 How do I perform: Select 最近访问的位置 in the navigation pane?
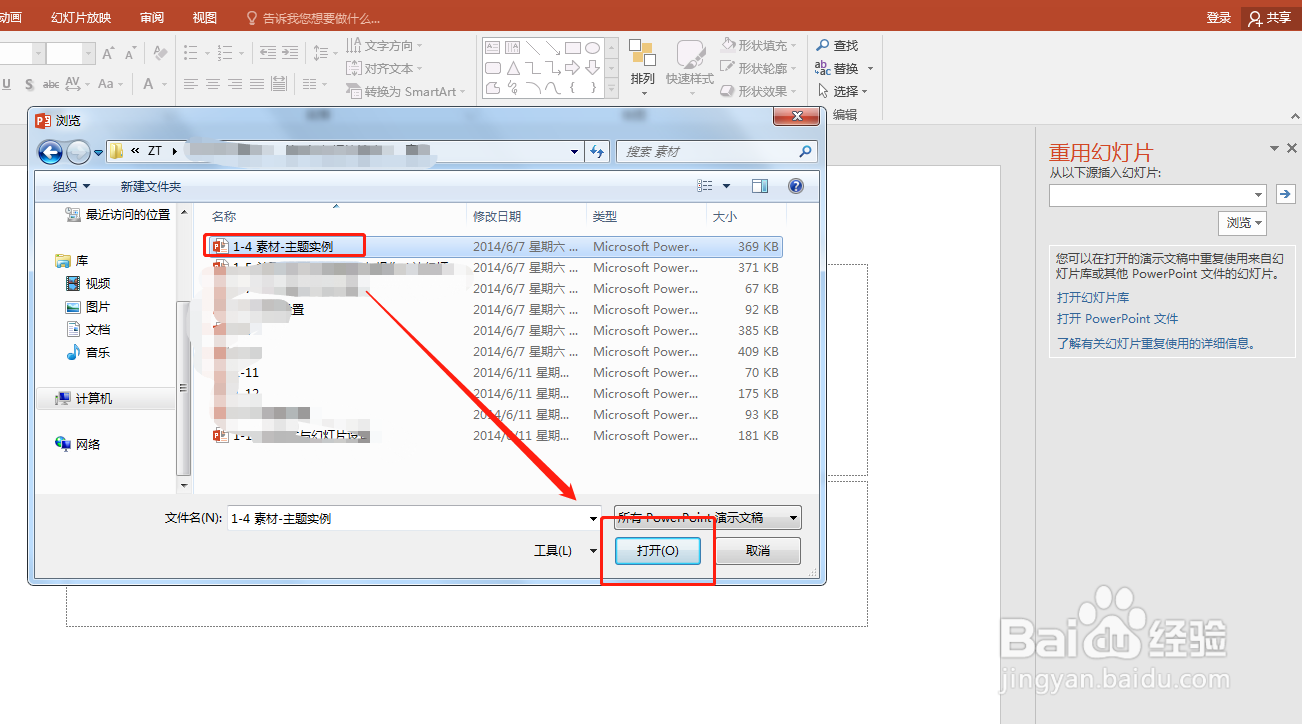[x=117, y=214]
